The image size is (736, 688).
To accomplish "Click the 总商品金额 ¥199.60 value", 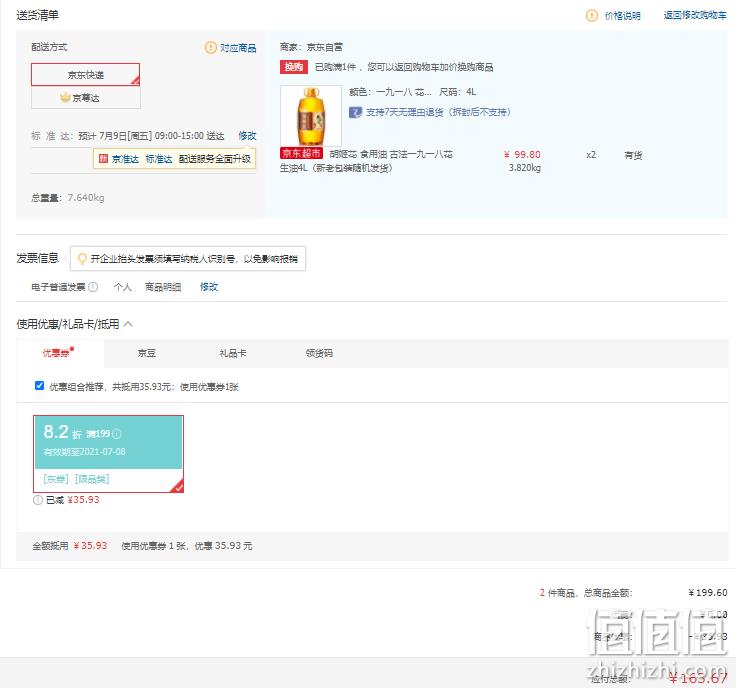I will 707,593.
